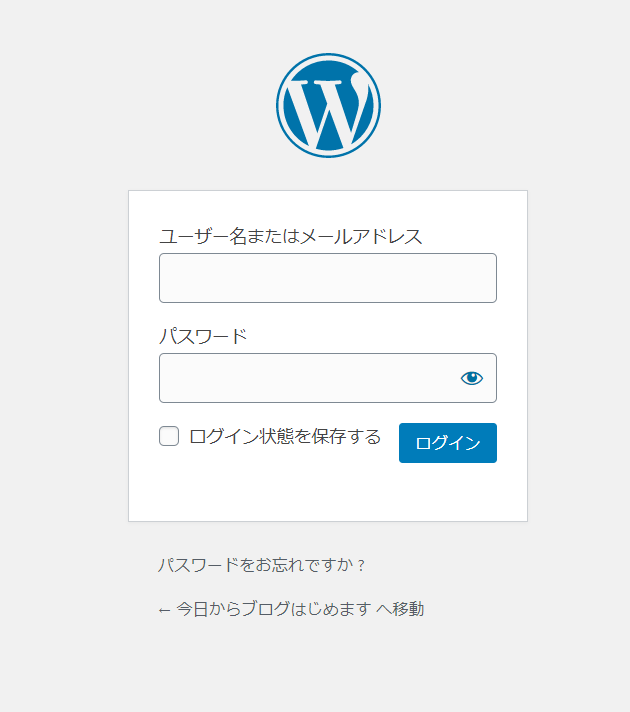Image resolution: width=630 pixels, height=712 pixels.
Task: Click the パスワード label above its field
Action: 203,336
